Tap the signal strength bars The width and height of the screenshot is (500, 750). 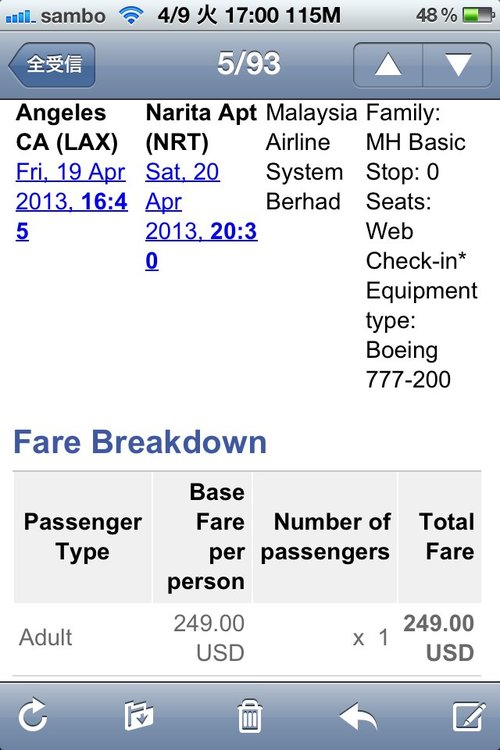[x=21, y=16]
